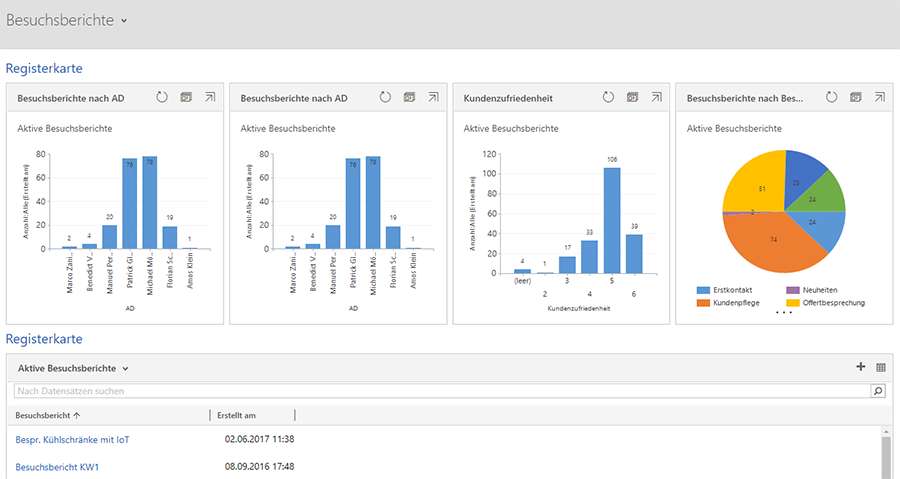Expand the pie chart panel to full size
Viewport: 900px width, 479px height.
[x=880, y=98]
